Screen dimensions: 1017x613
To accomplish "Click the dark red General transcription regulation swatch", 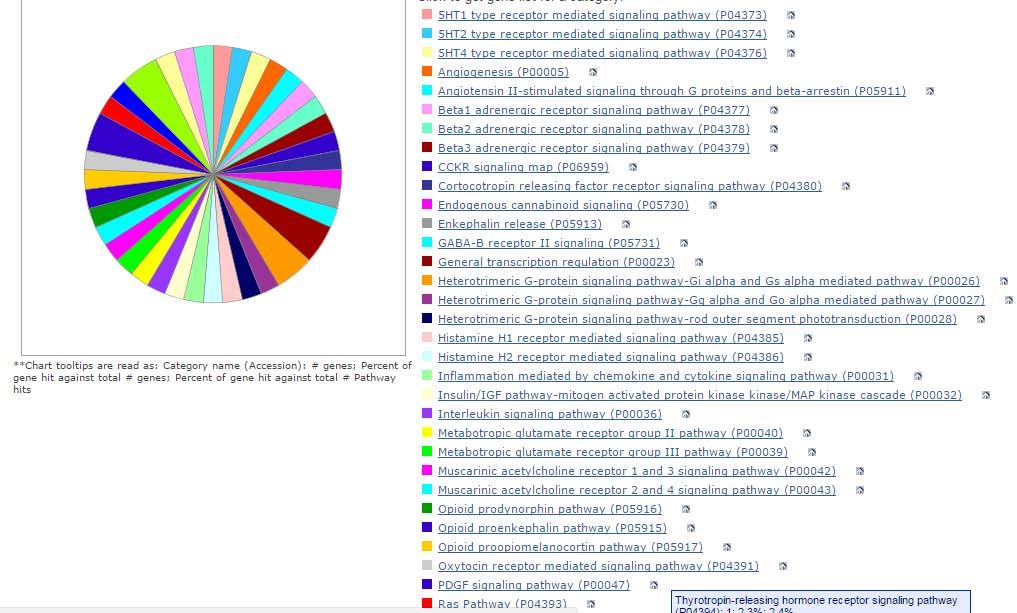I will (427, 261).
